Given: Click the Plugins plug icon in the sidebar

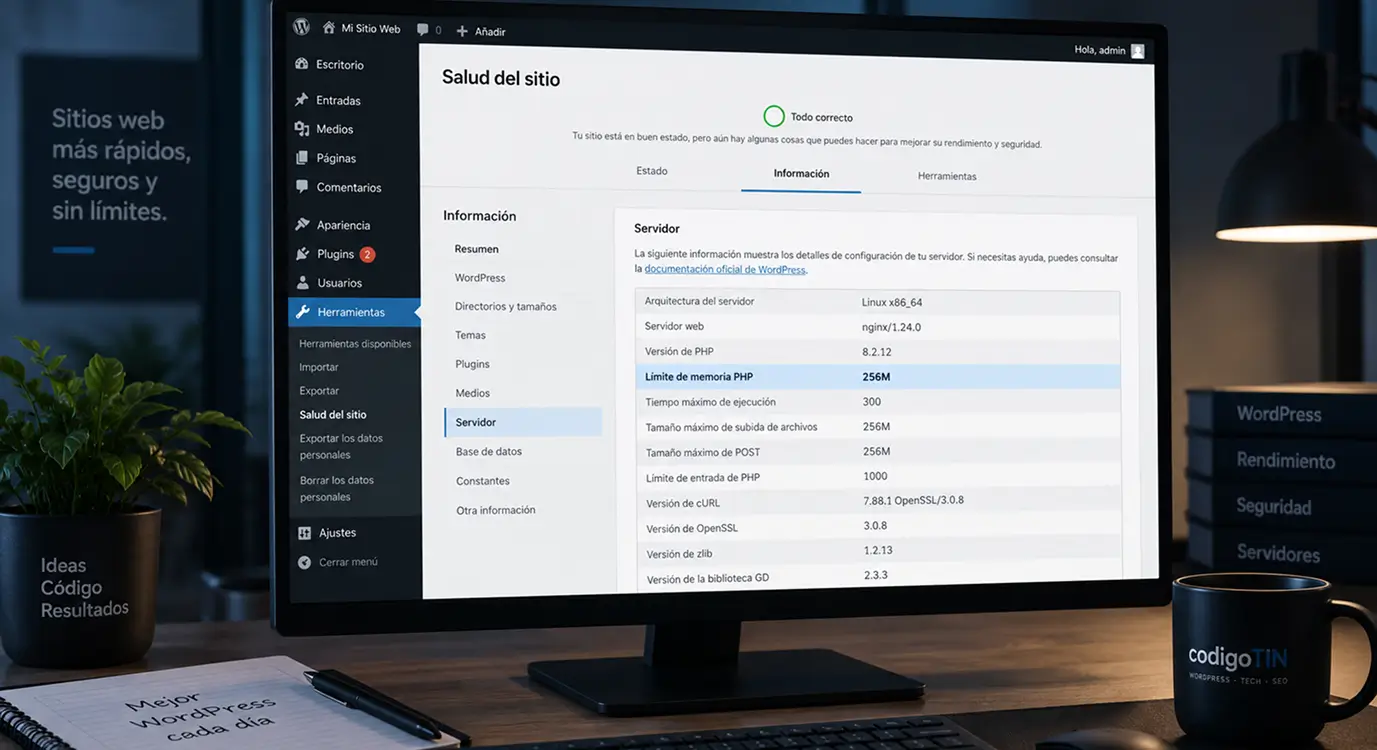Looking at the screenshot, I should [303, 254].
